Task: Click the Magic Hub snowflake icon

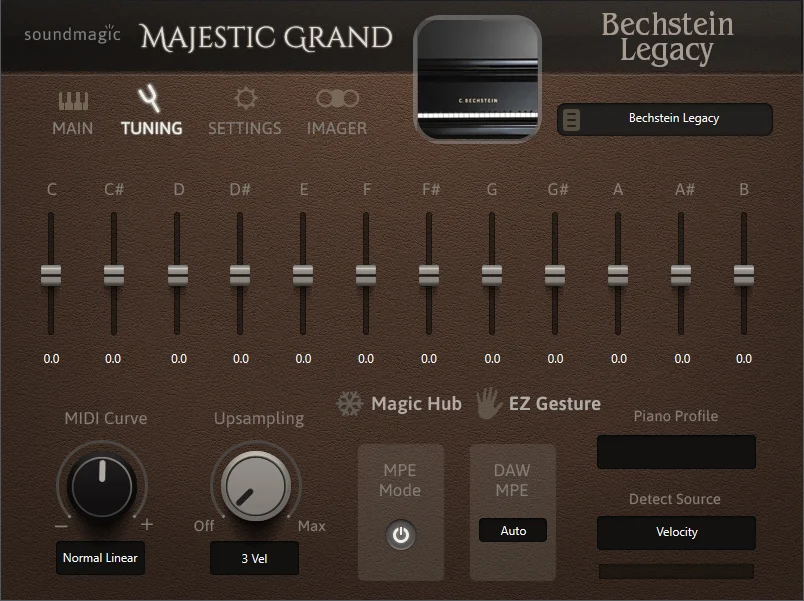Action: coord(348,402)
